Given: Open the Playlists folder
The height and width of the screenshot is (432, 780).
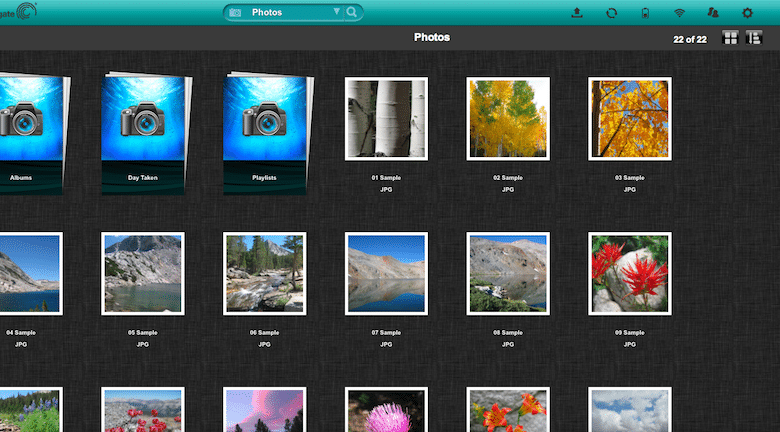Looking at the screenshot, I should point(268,133).
